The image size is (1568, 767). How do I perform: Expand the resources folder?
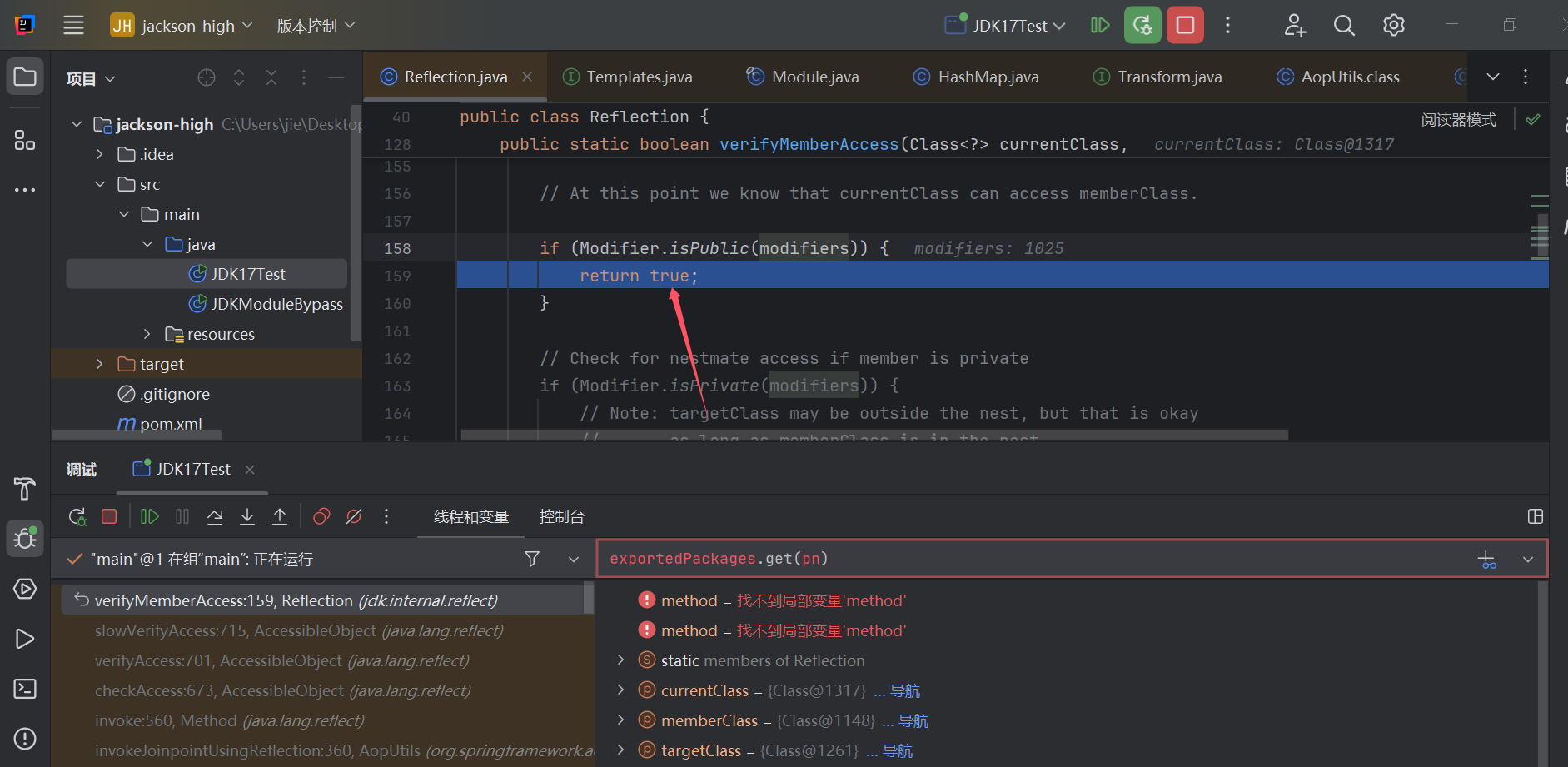coord(147,334)
